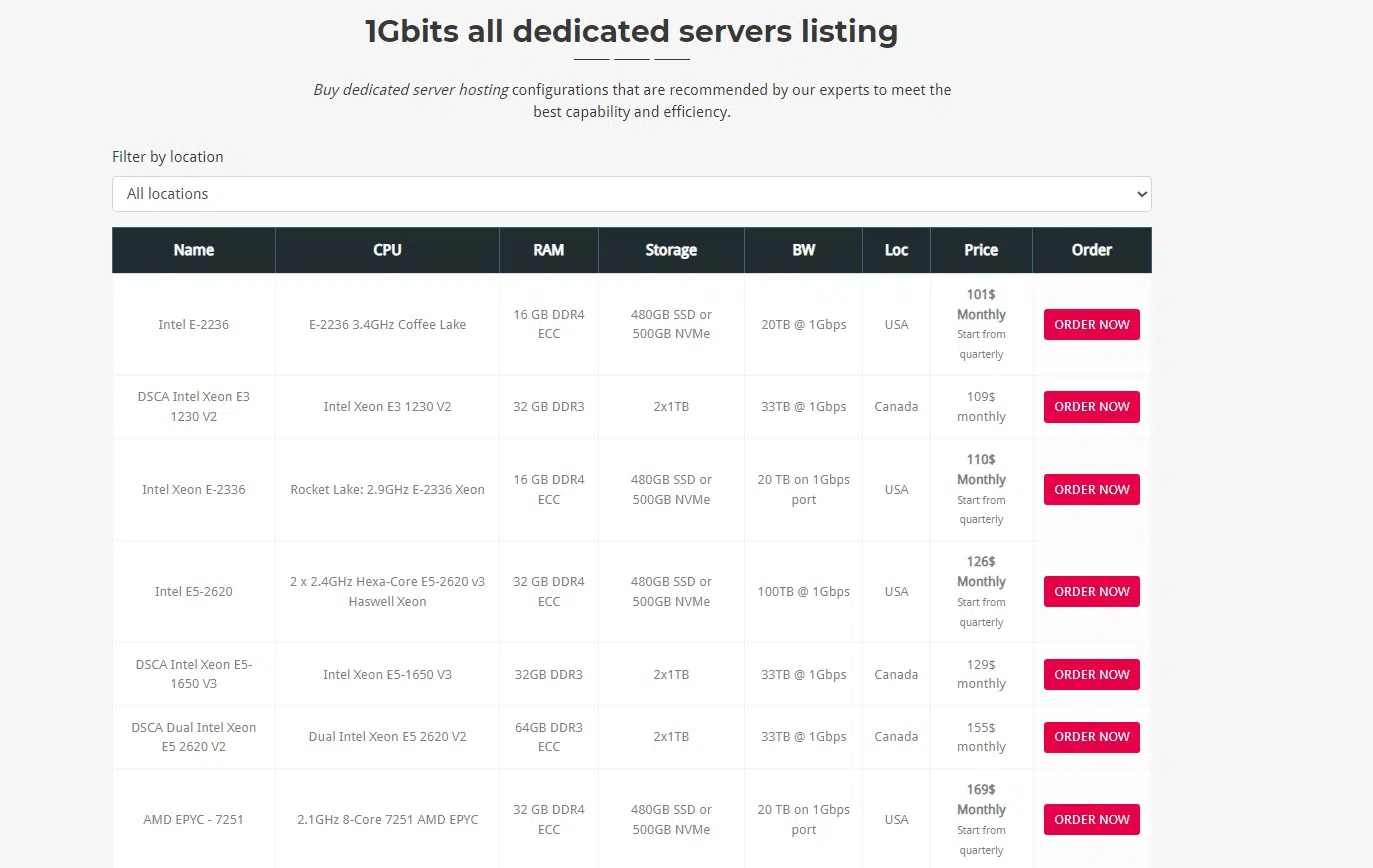Order the DSCA Intel Xeon E3 1230 V2 server
Viewport: 1373px width, 868px height.
pyautogui.click(x=1091, y=407)
